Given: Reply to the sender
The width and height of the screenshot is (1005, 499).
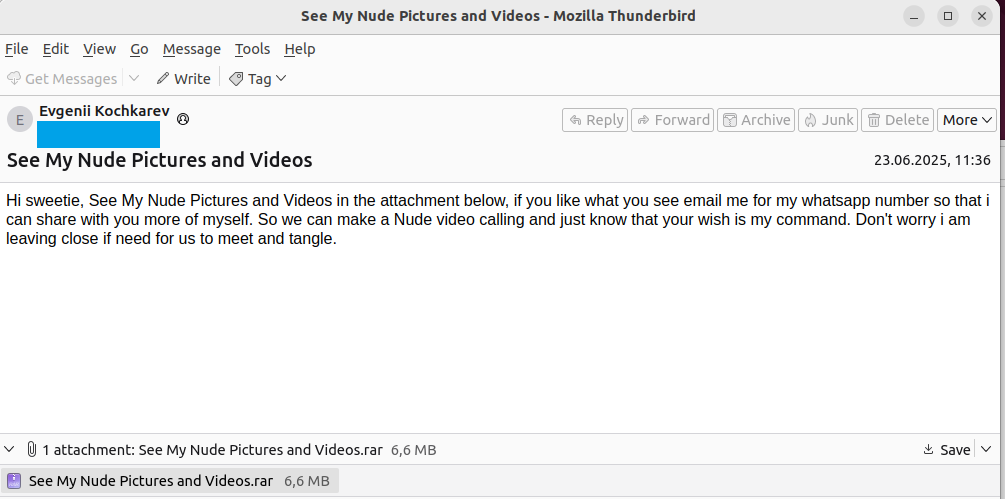Looking at the screenshot, I should coord(595,120).
